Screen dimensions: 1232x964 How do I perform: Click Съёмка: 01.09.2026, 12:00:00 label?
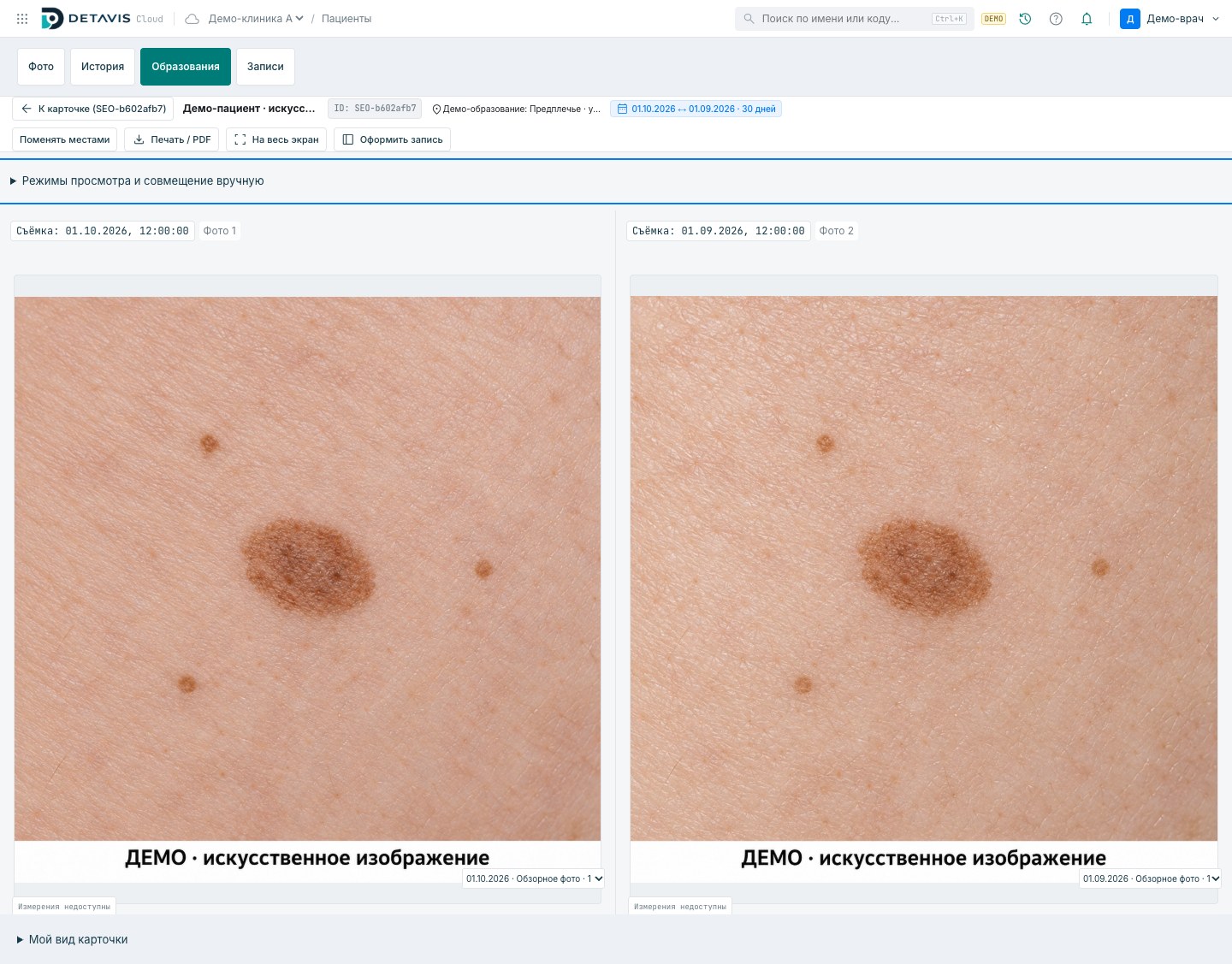tap(719, 231)
